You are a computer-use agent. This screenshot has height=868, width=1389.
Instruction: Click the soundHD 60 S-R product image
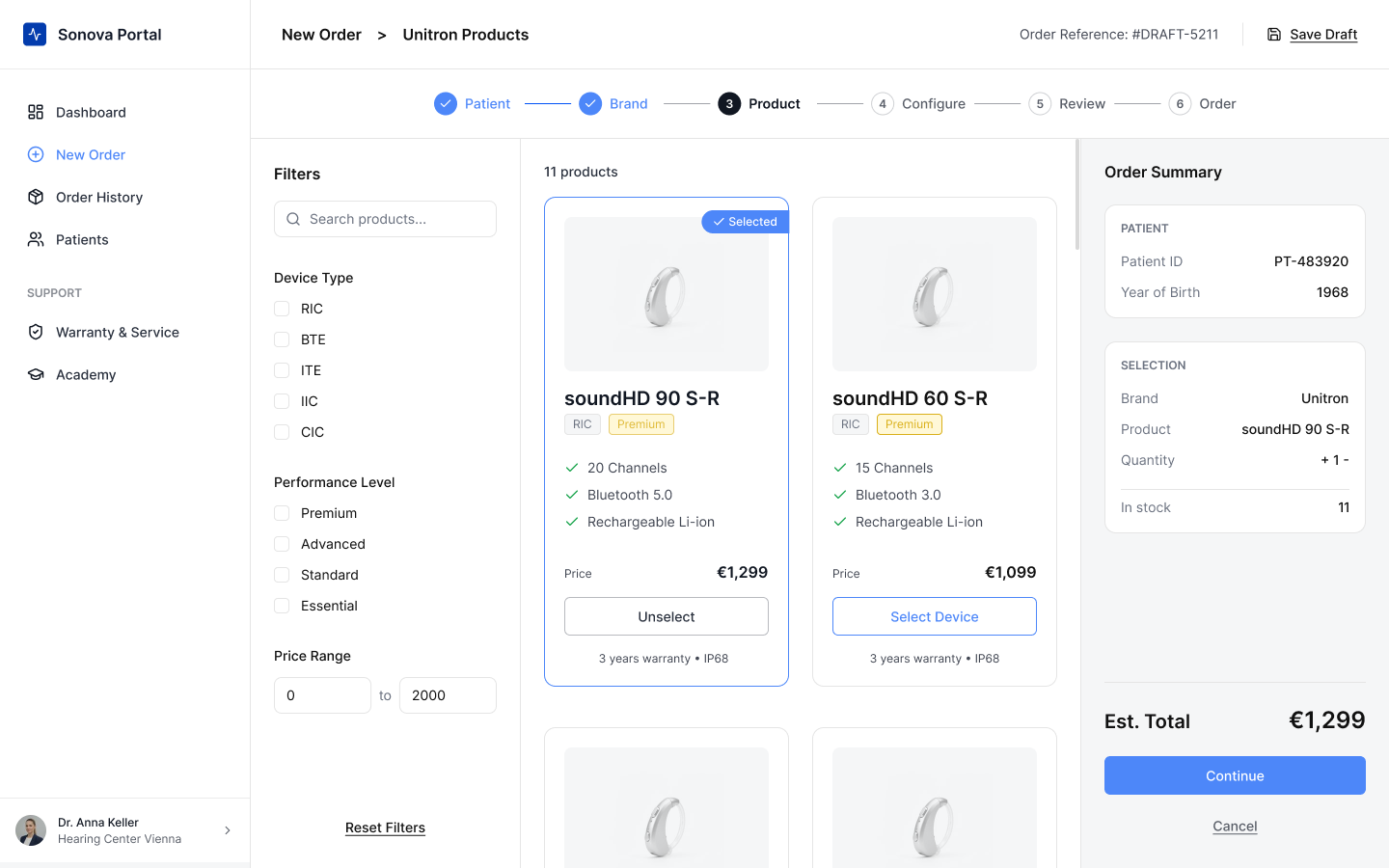(935, 294)
